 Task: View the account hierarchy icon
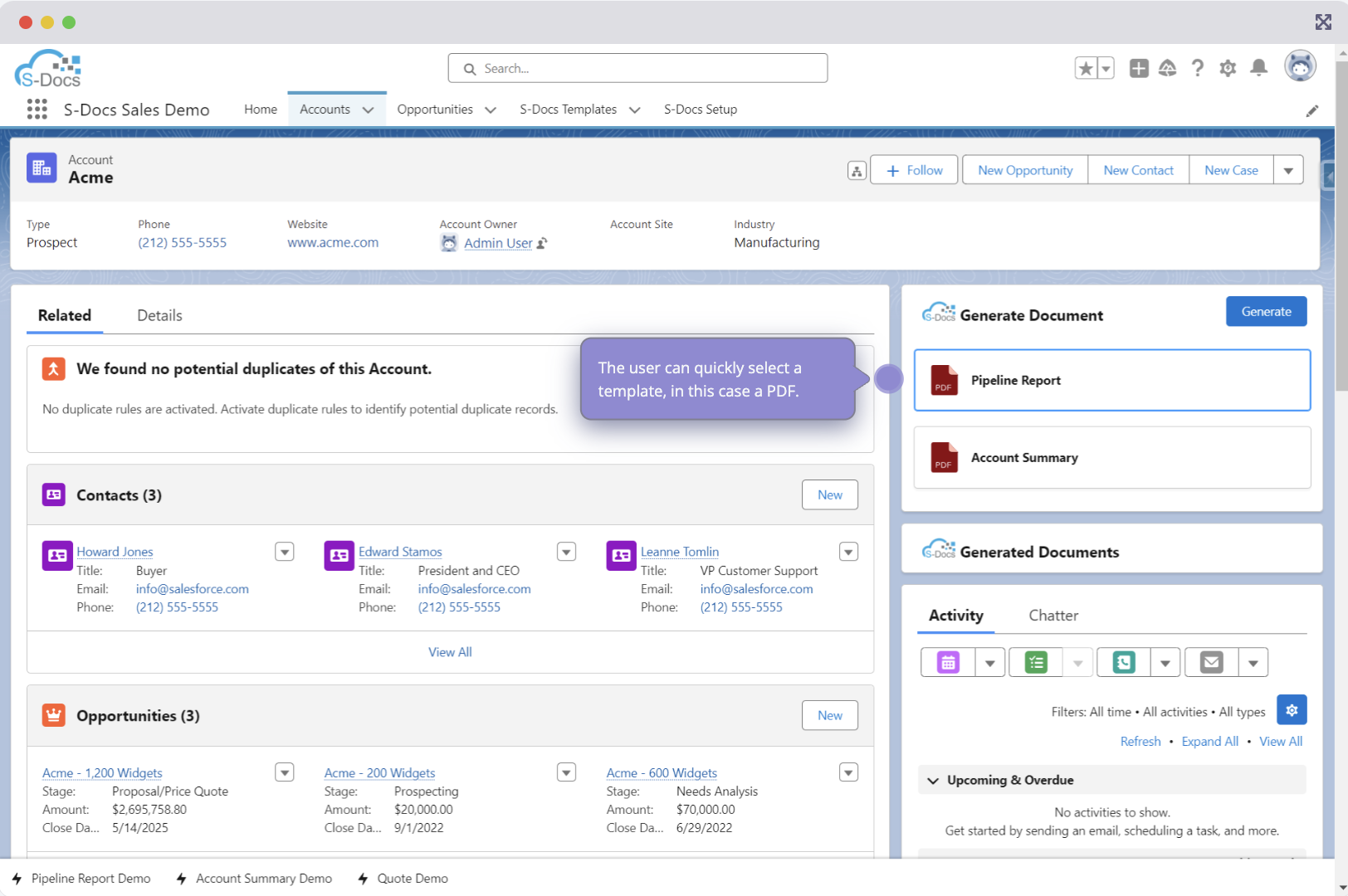pos(857,171)
